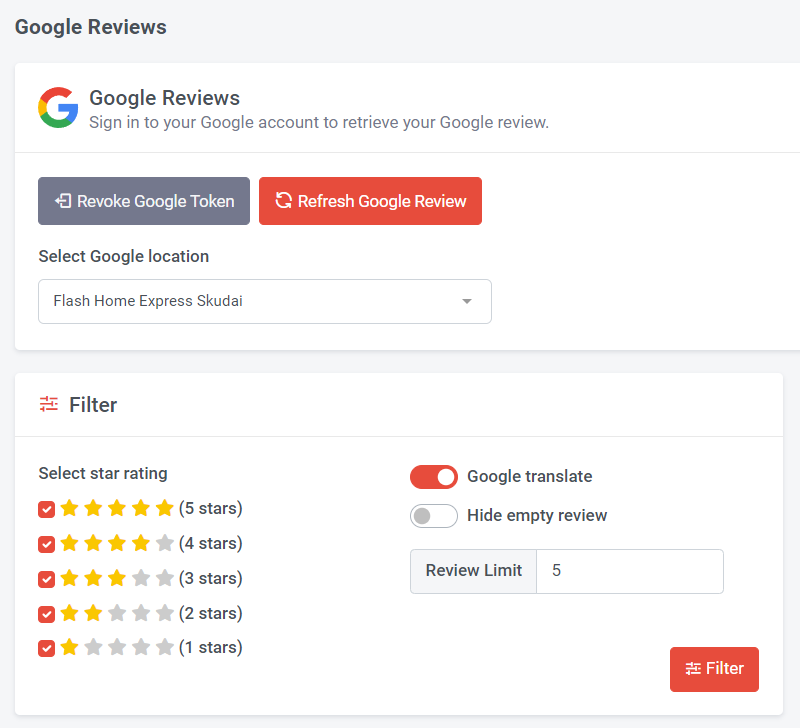
Task: Uncheck the 2 stars checkbox
Action: (46, 614)
